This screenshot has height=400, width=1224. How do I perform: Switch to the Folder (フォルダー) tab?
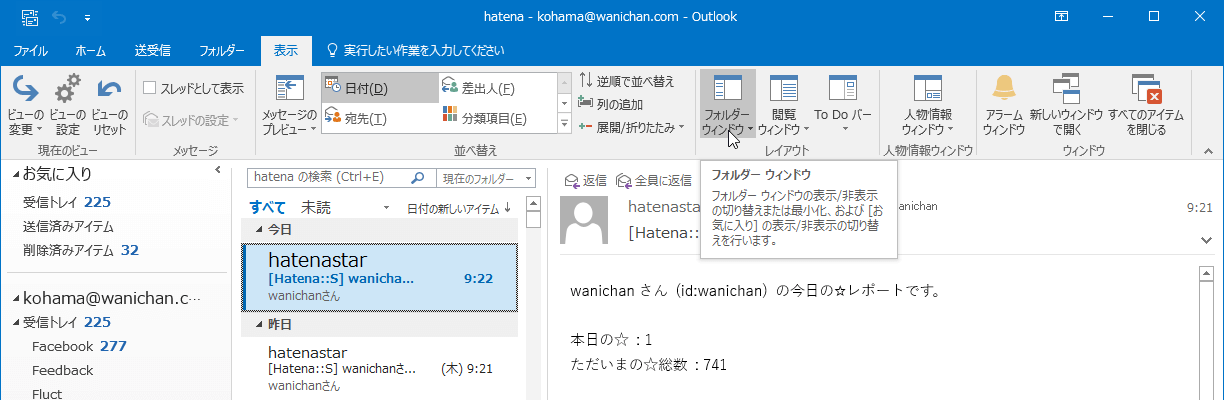[222, 49]
